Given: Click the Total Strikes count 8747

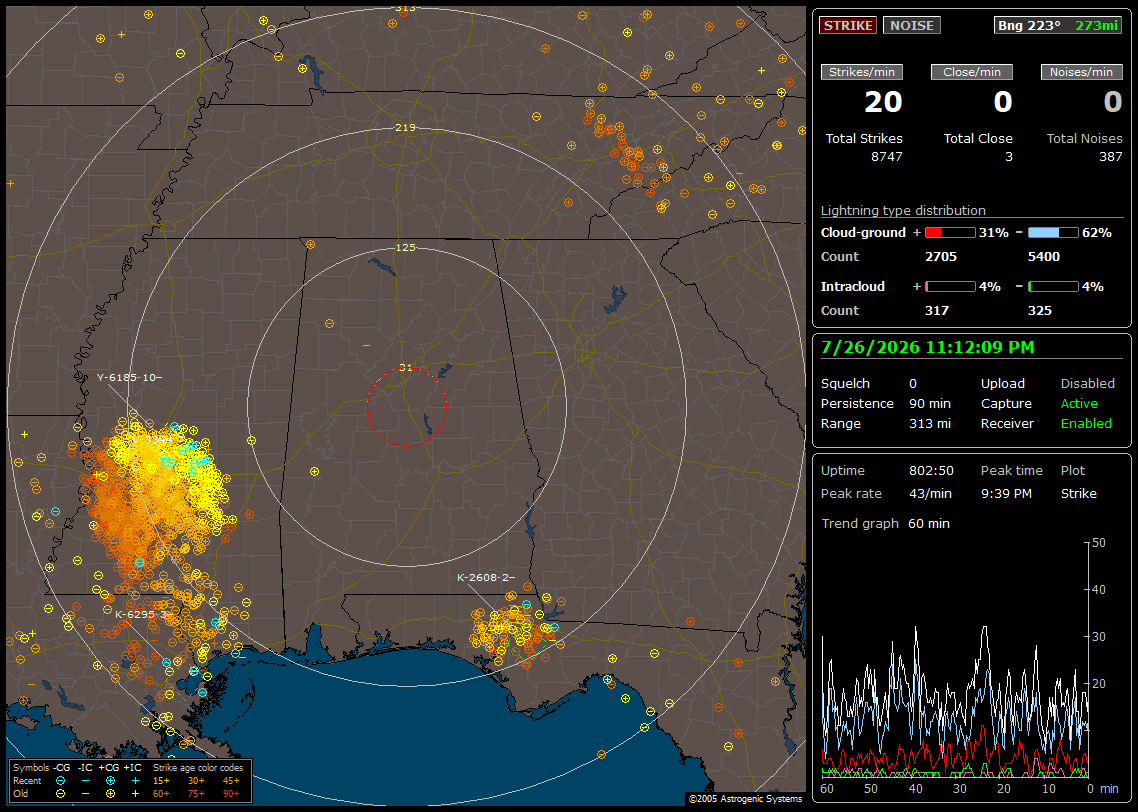Looking at the screenshot, I should (x=887, y=157).
